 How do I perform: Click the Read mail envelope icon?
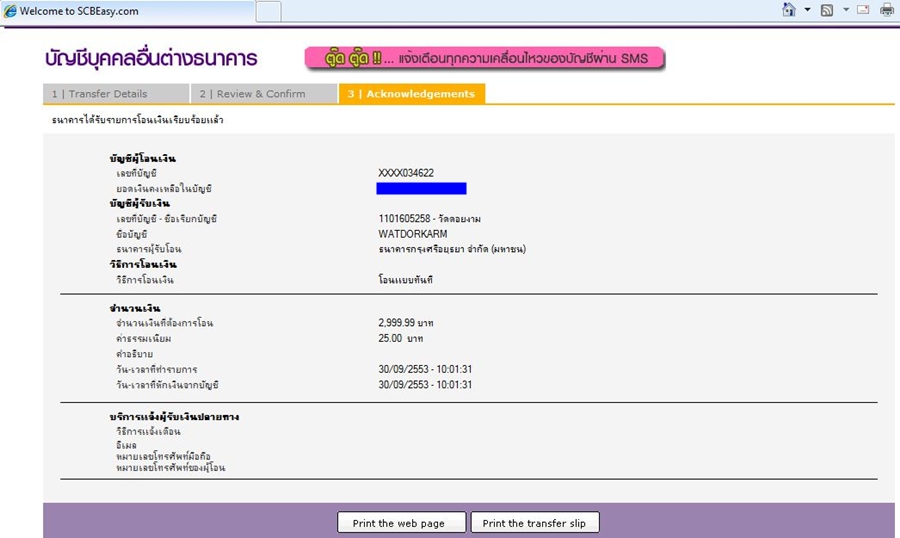tap(863, 10)
